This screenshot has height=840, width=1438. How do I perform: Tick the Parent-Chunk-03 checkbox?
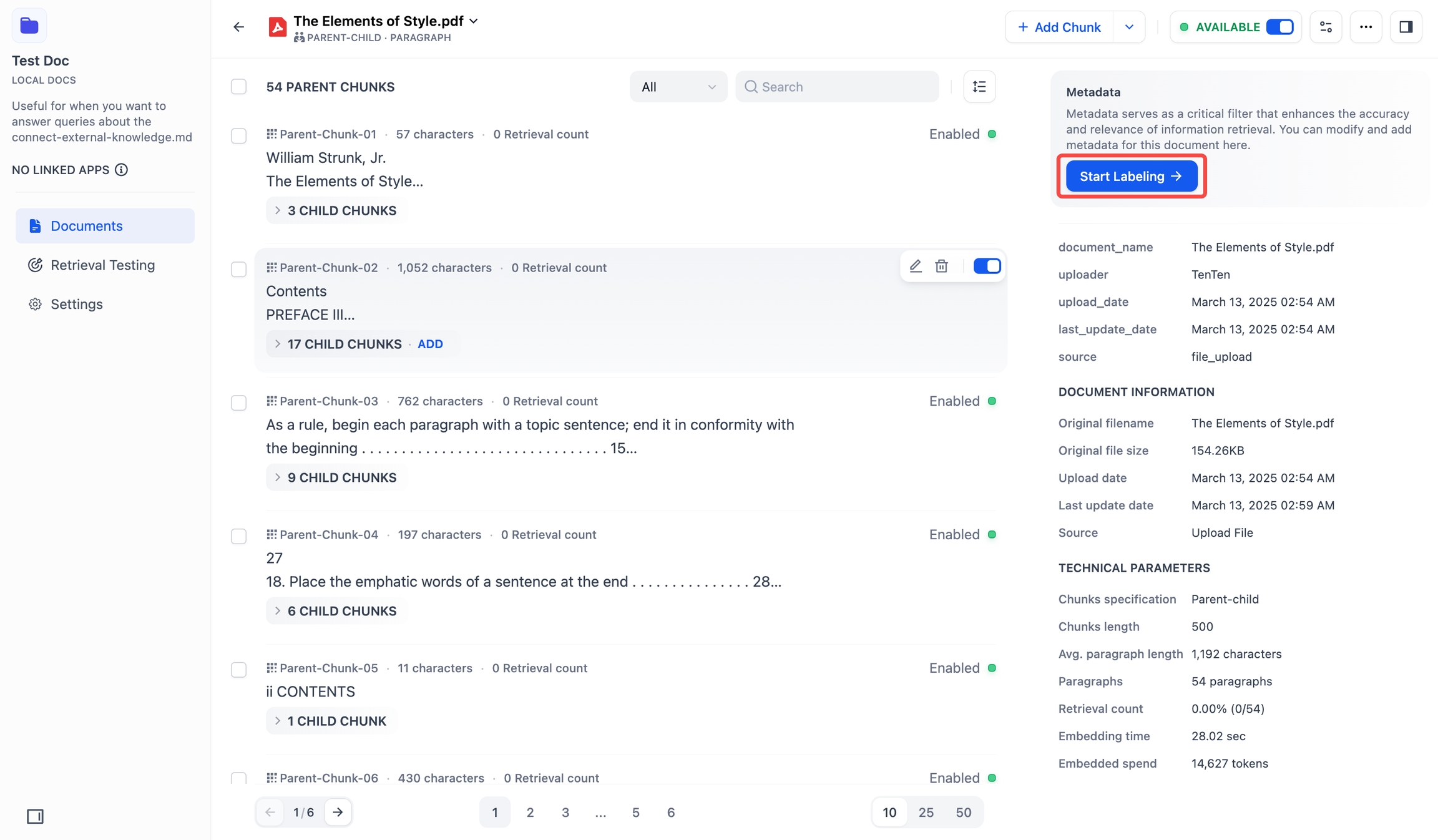[238, 403]
